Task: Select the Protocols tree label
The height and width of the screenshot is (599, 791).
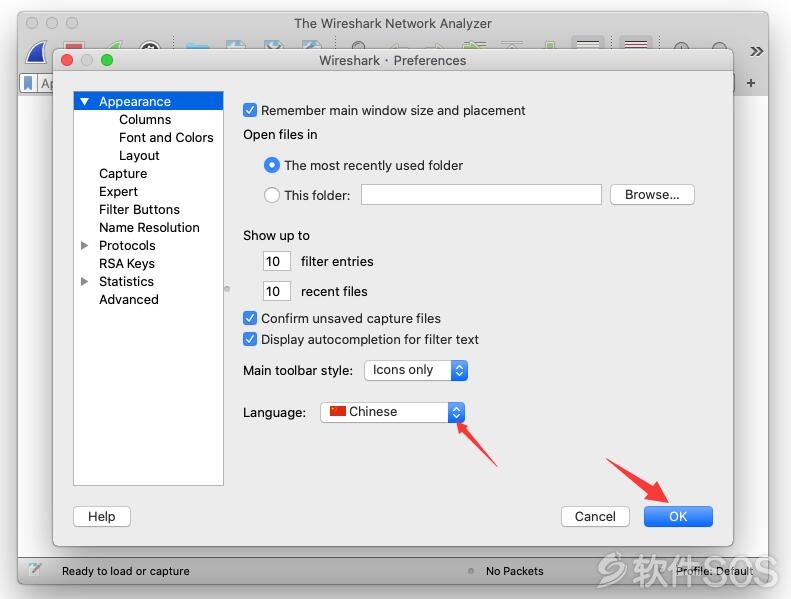Action: [127, 245]
